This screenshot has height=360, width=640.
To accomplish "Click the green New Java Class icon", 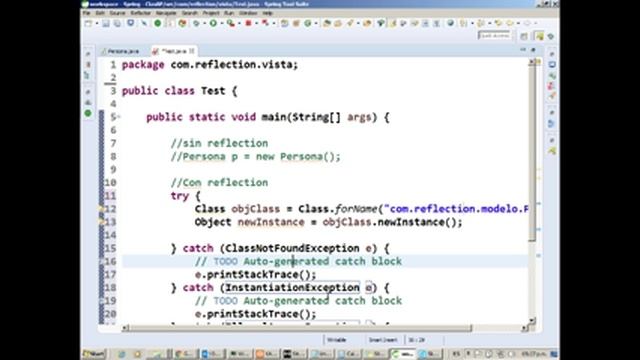I will [307, 23].
